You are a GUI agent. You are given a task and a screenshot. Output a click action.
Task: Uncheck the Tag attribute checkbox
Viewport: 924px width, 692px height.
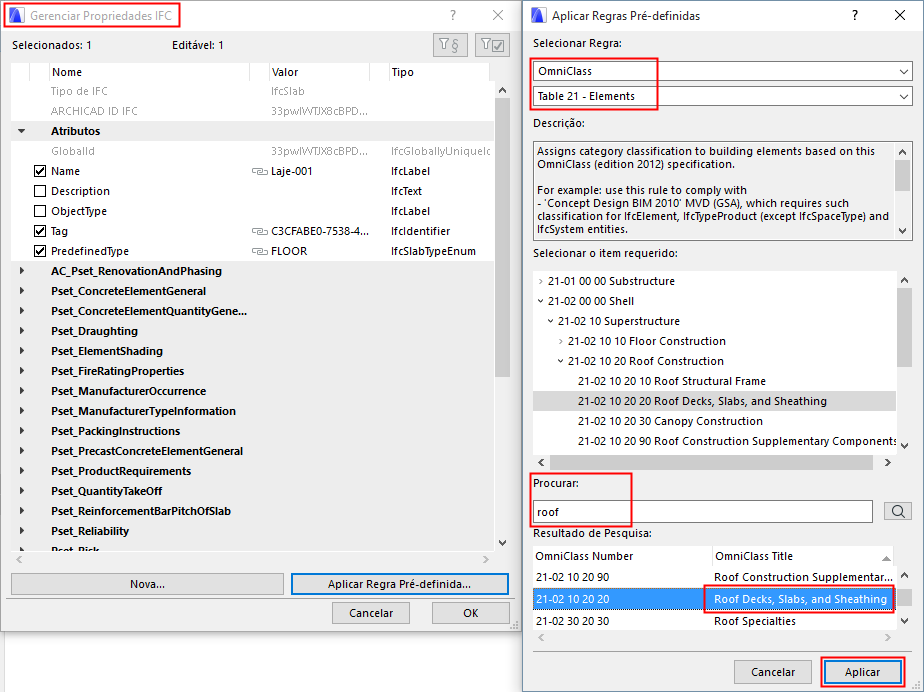click(x=40, y=231)
